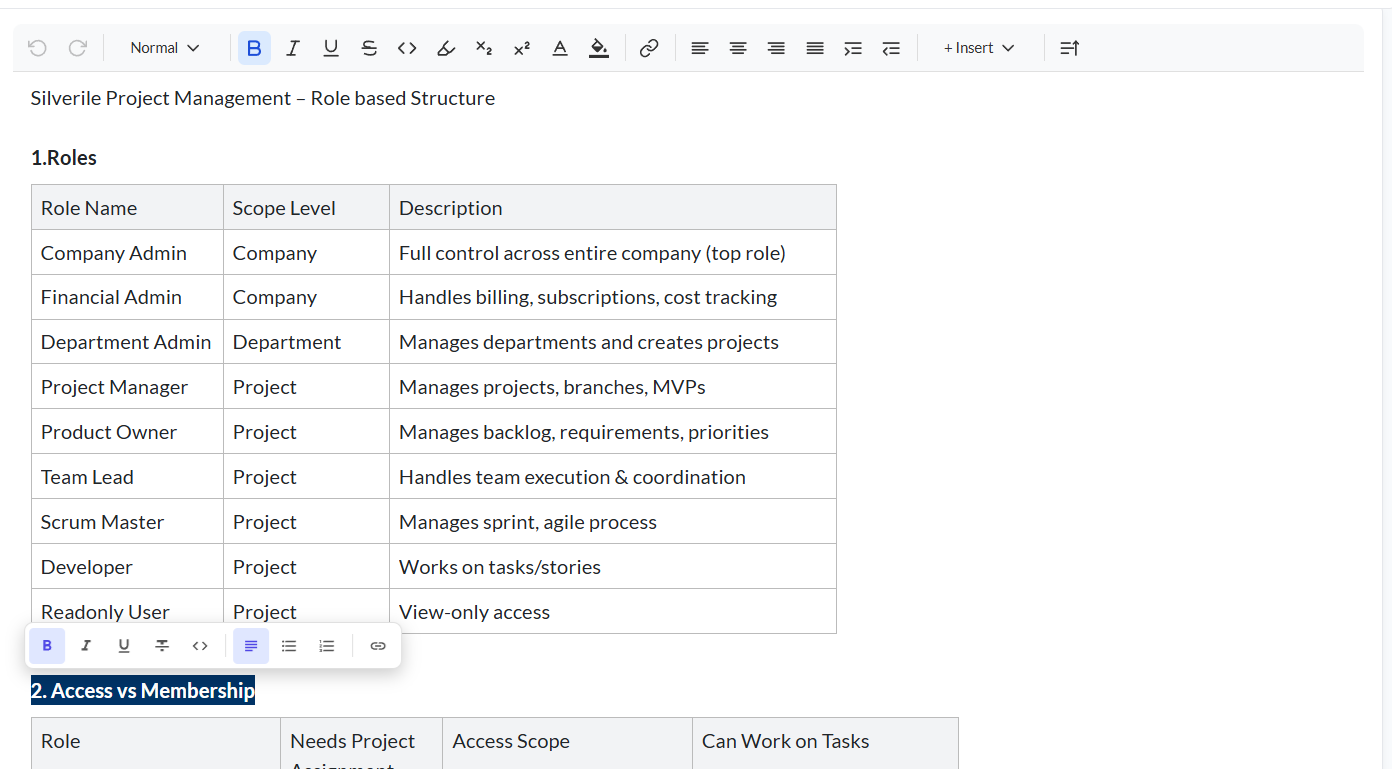Click the Financial Admin cell

point(127,297)
